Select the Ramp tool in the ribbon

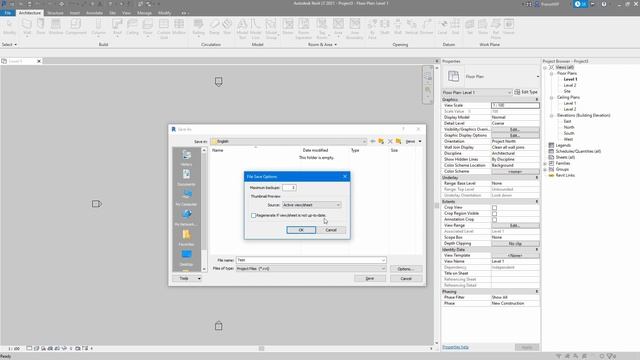[x=214, y=27]
